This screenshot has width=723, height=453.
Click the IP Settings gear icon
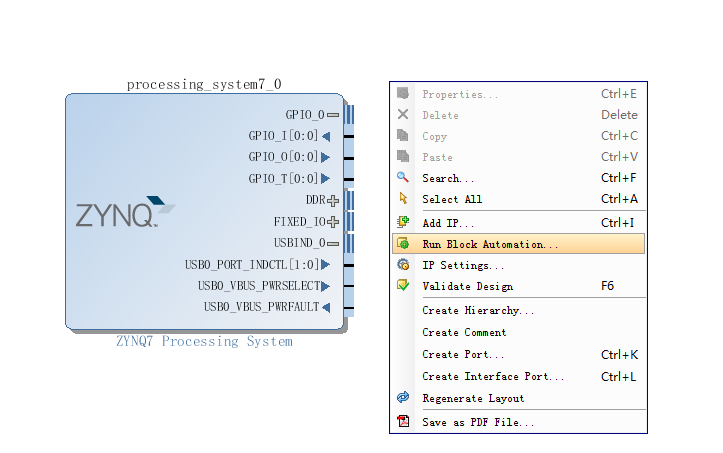pyautogui.click(x=403, y=264)
